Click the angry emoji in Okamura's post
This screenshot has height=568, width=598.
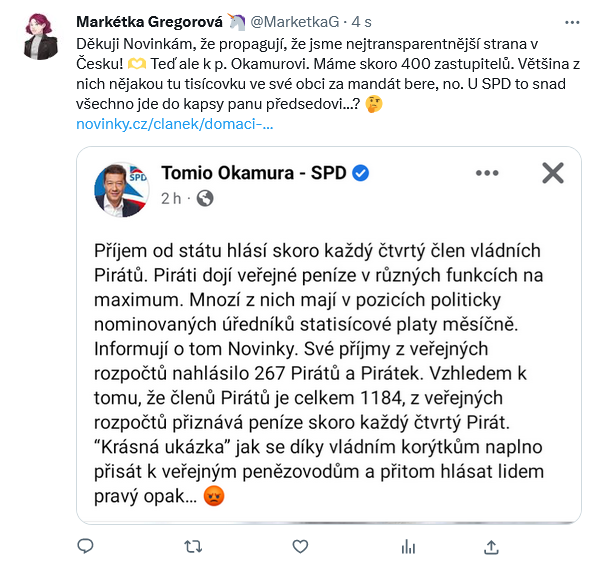[x=214, y=496]
